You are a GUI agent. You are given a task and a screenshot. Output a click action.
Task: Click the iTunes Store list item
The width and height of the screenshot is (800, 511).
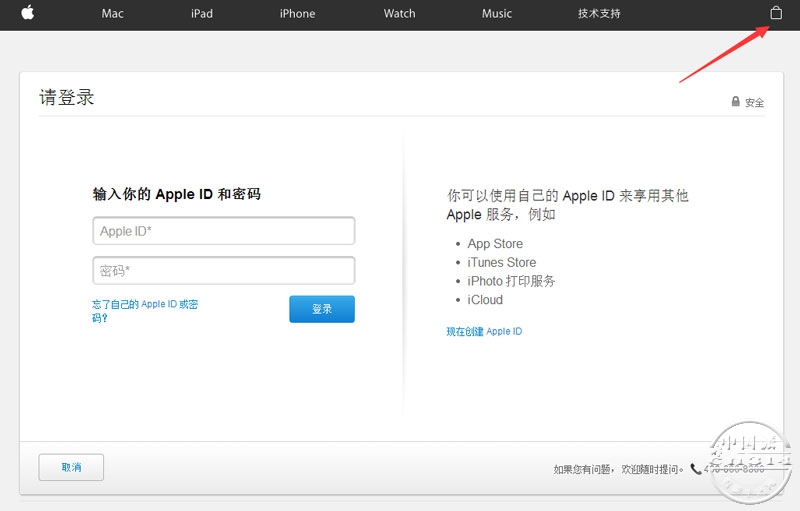pyautogui.click(x=502, y=262)
